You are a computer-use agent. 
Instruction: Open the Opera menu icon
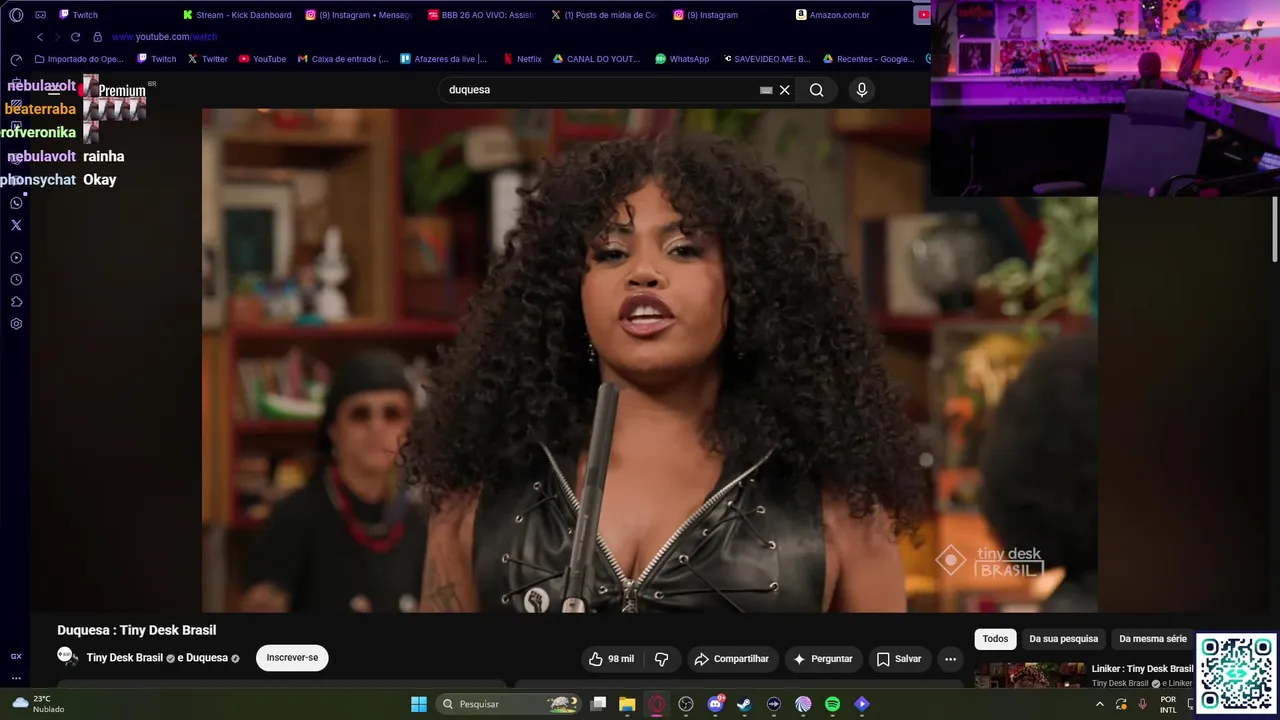click(x=16, y=15)
